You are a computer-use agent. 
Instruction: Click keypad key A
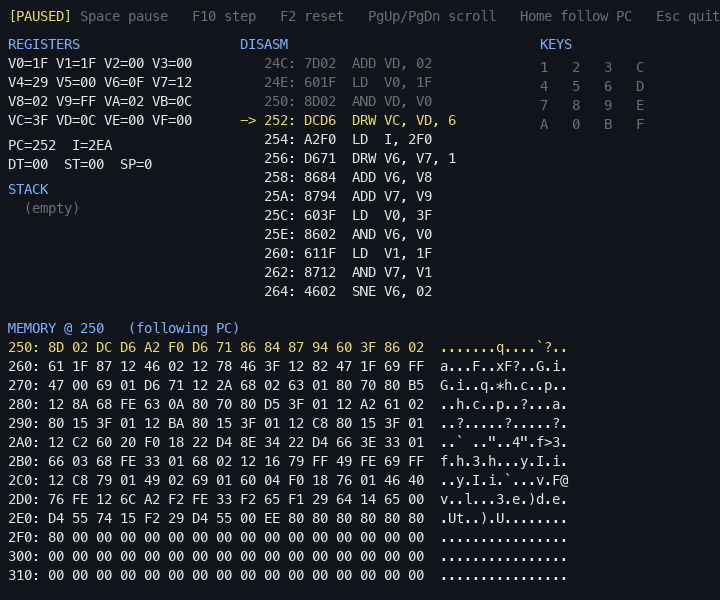point(544,124)
